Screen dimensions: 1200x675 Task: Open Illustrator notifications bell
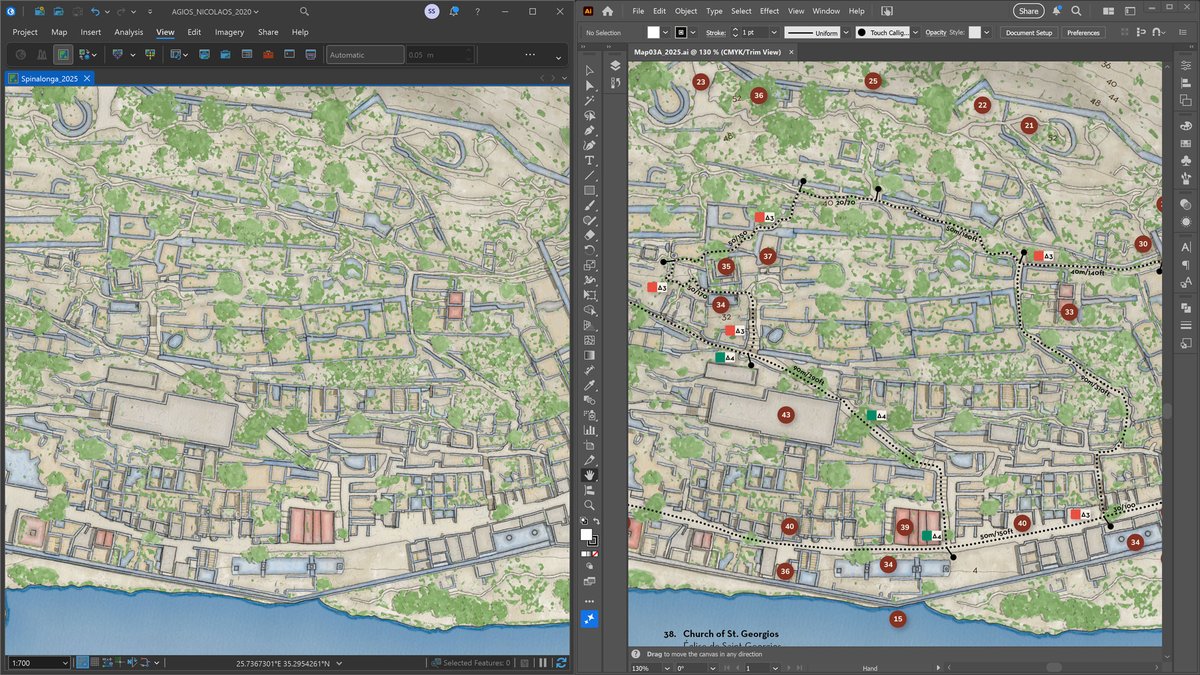pos(1057,11)
